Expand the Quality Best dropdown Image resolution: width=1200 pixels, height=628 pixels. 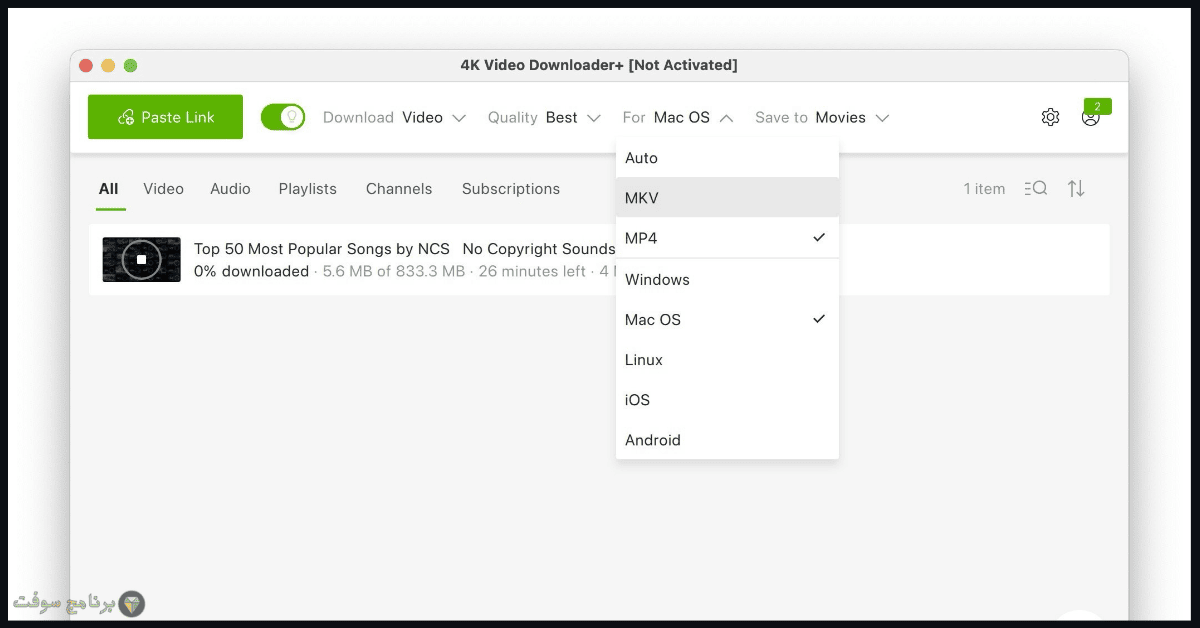pyautogui.click(x=544, y=117)
